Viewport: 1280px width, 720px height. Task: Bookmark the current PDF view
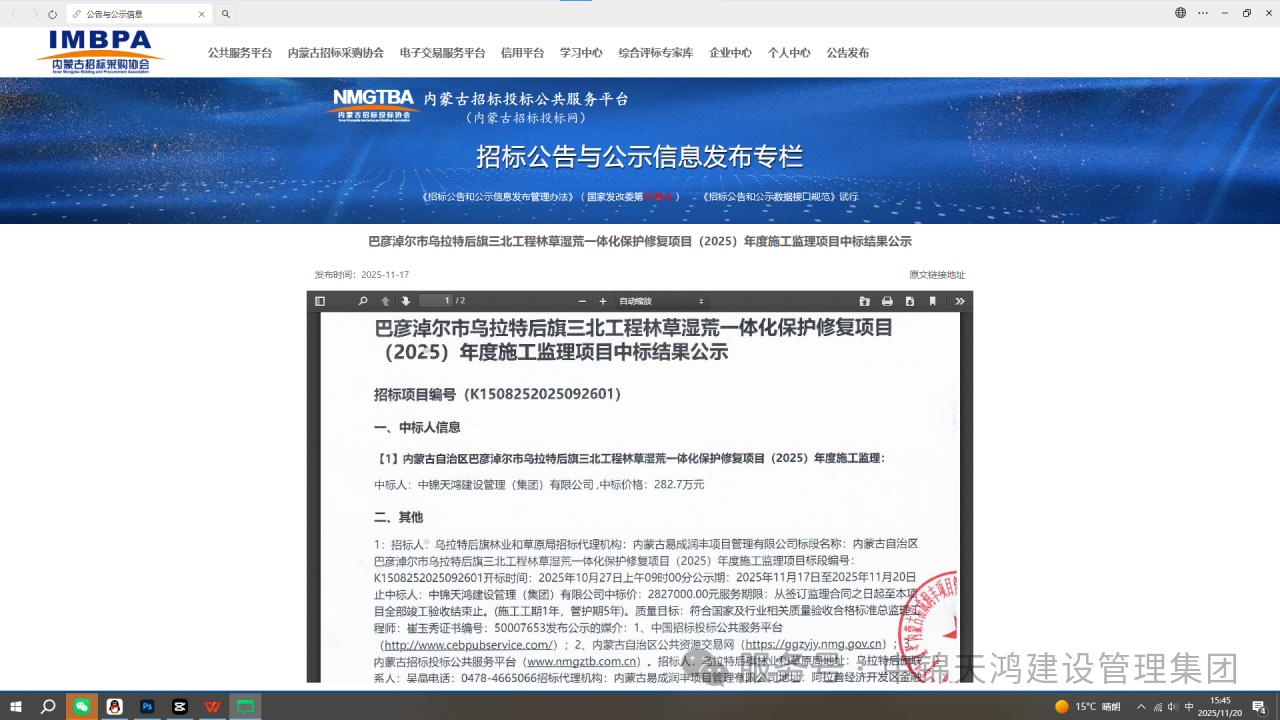pyautogui.click(x=932, y=300)
